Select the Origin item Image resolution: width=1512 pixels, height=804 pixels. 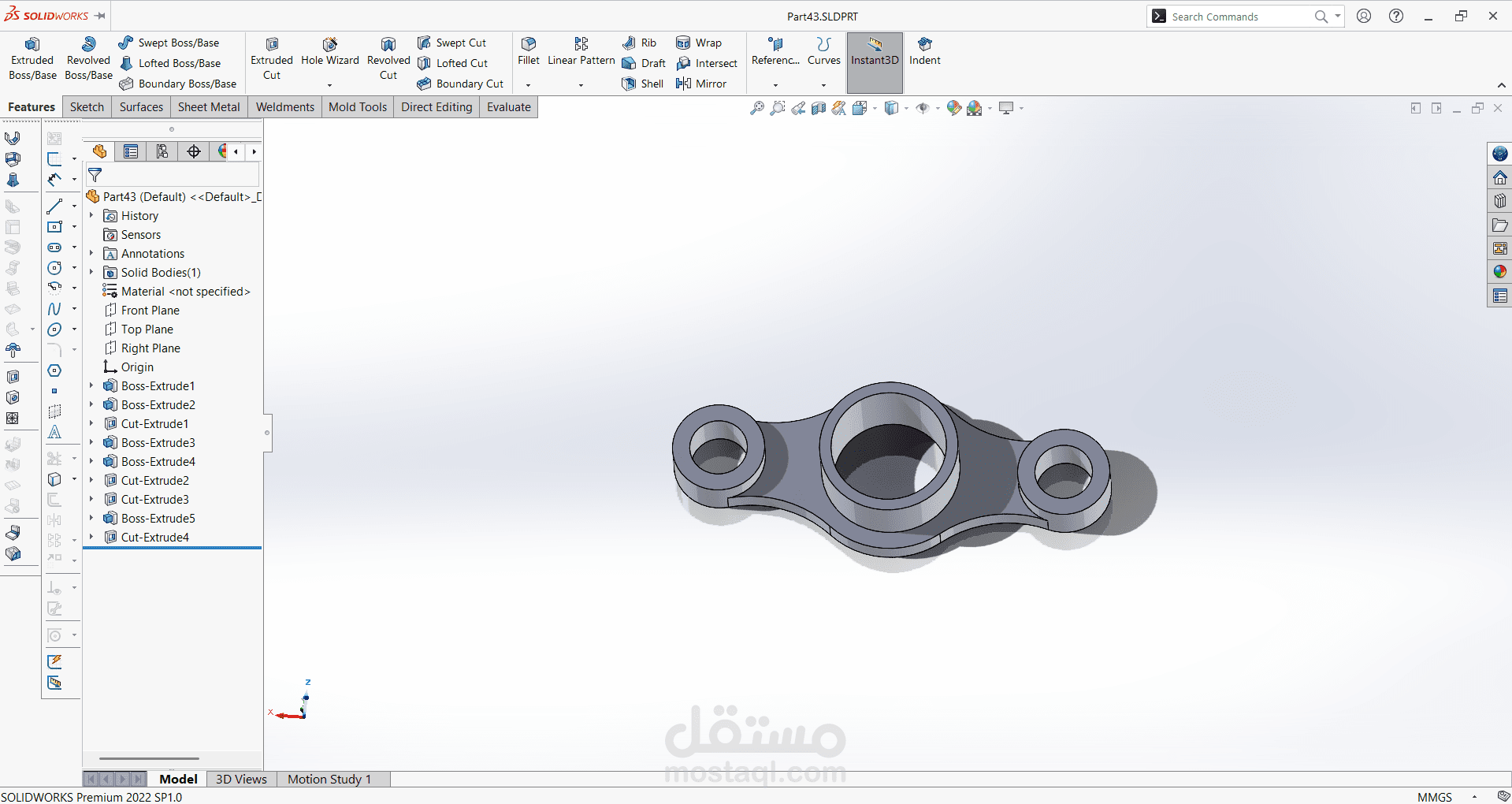tap(128, 367)
